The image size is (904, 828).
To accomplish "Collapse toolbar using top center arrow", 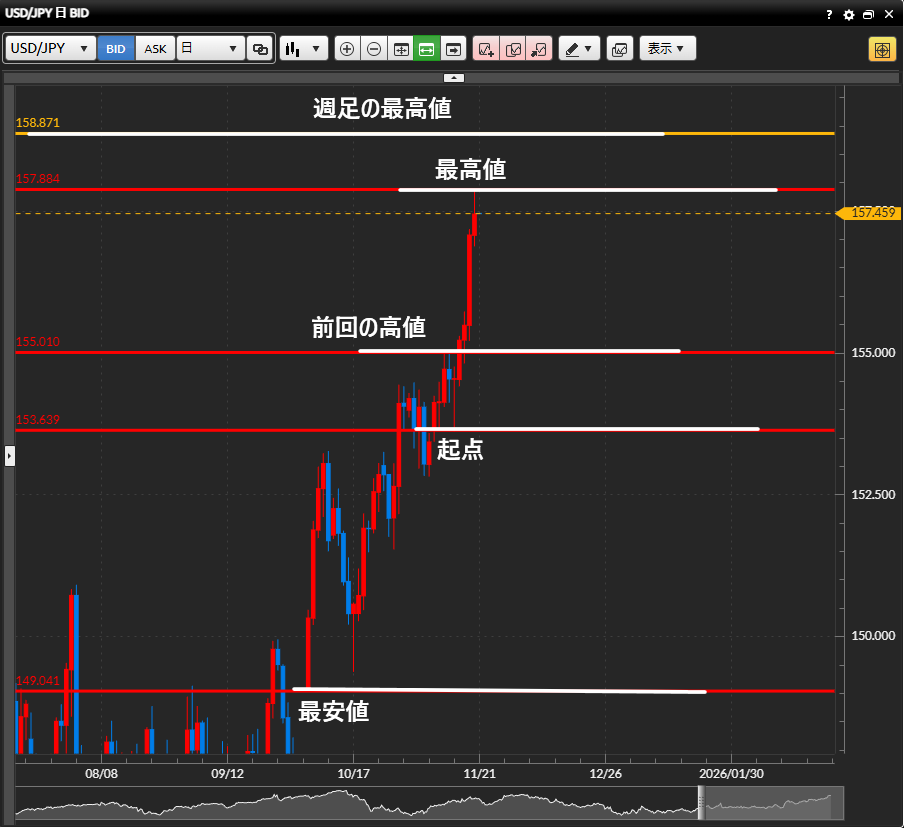I will pyautogui.click(x=454, y=77).
